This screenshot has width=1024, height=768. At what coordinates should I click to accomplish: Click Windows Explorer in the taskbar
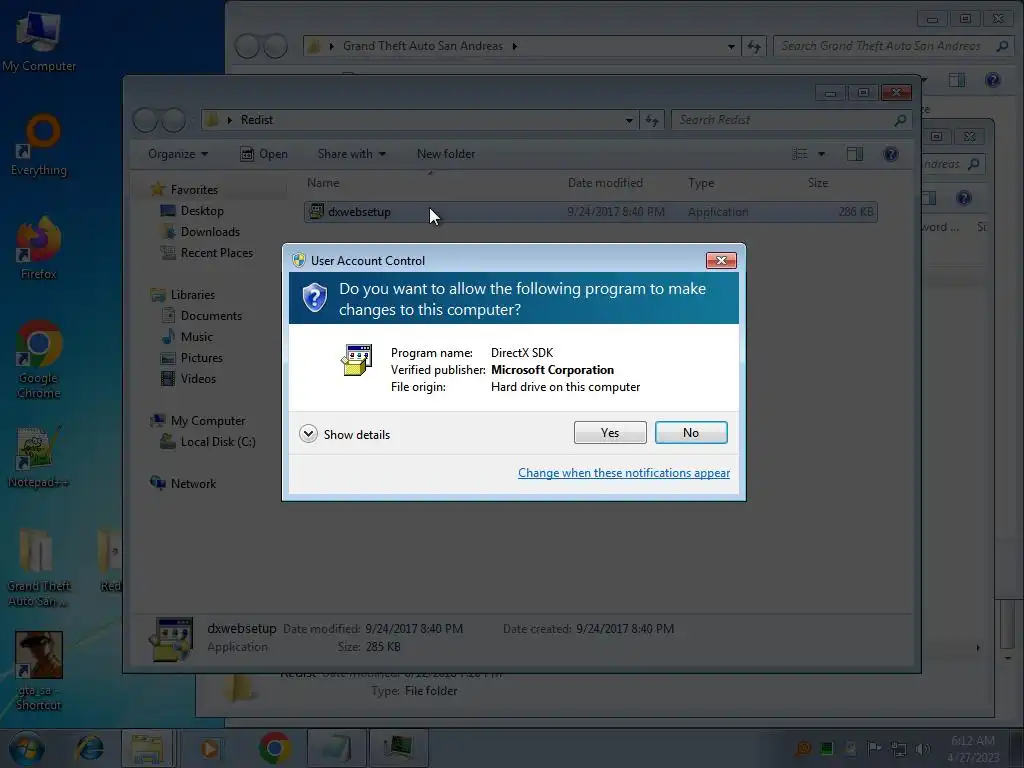pos(147,748)
